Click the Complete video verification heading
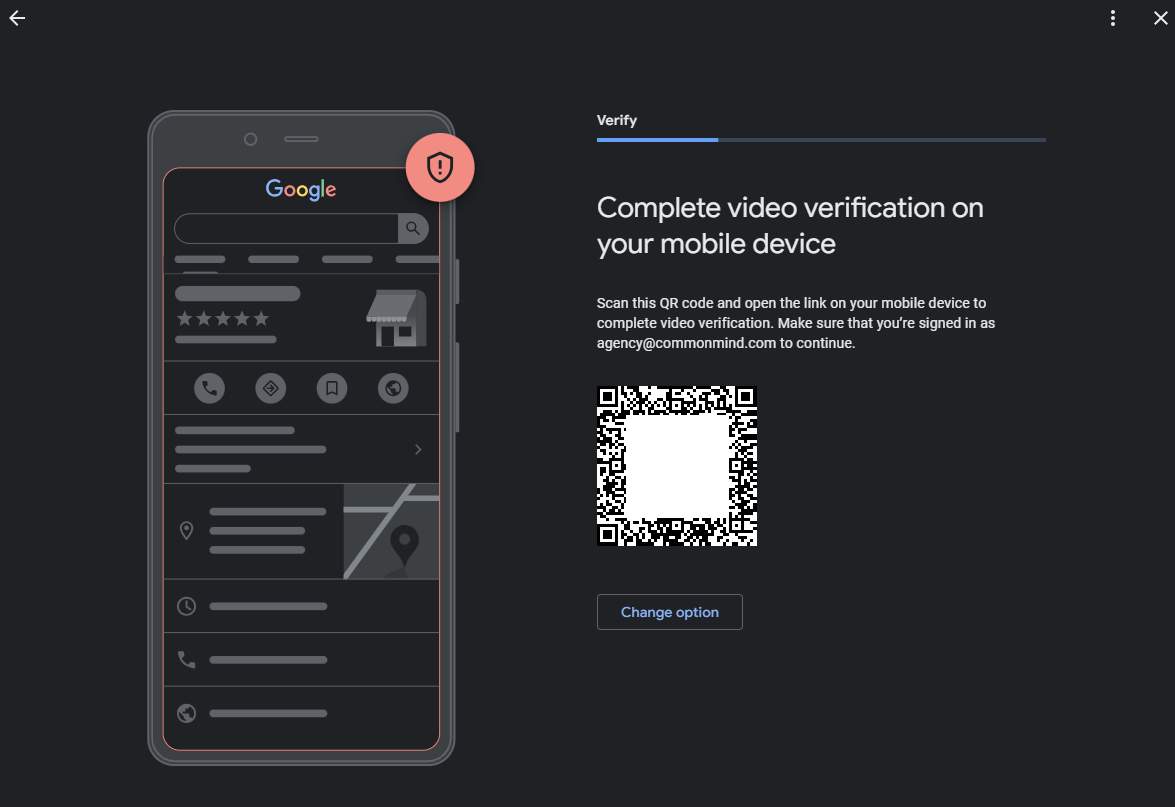This screenshot has height=807, width=1175. 790,226
